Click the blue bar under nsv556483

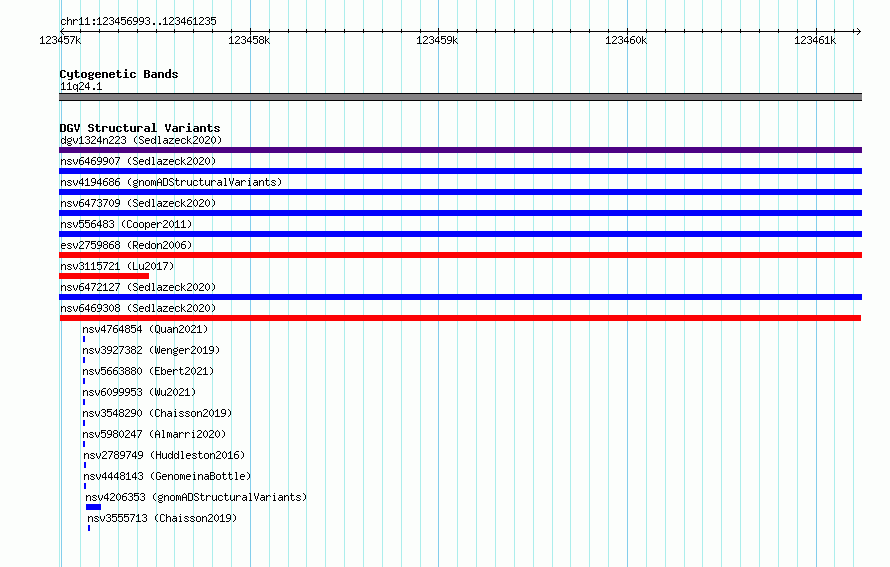point(460,234)
